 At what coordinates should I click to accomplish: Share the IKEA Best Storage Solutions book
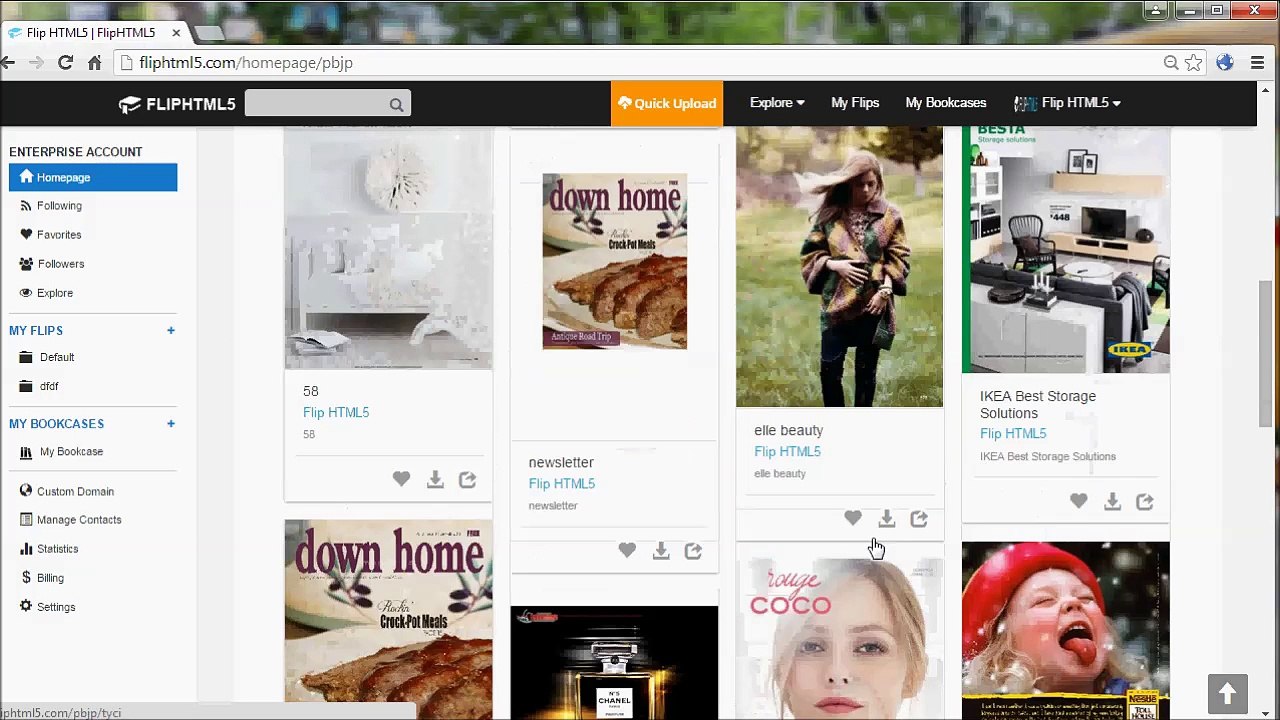click(1145, 501)
